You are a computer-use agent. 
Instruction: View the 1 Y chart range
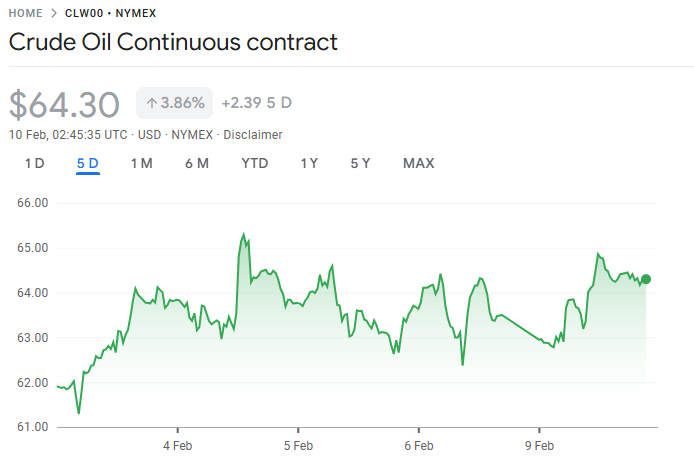click(310, 163)
